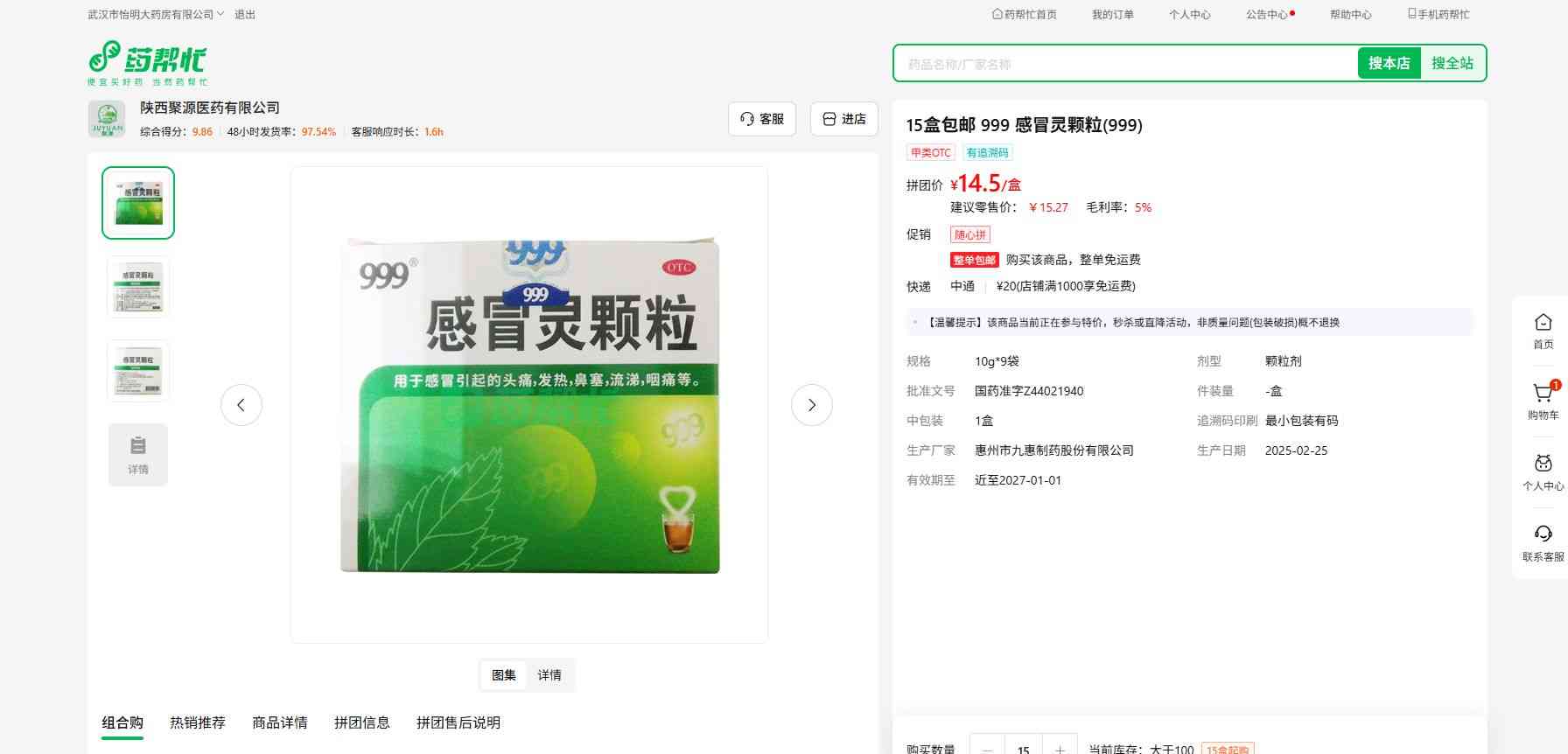This screenshot has height=754, width=1568.
Task: Click the 搜本店 search button
Action: click(x=1389, y=63)
